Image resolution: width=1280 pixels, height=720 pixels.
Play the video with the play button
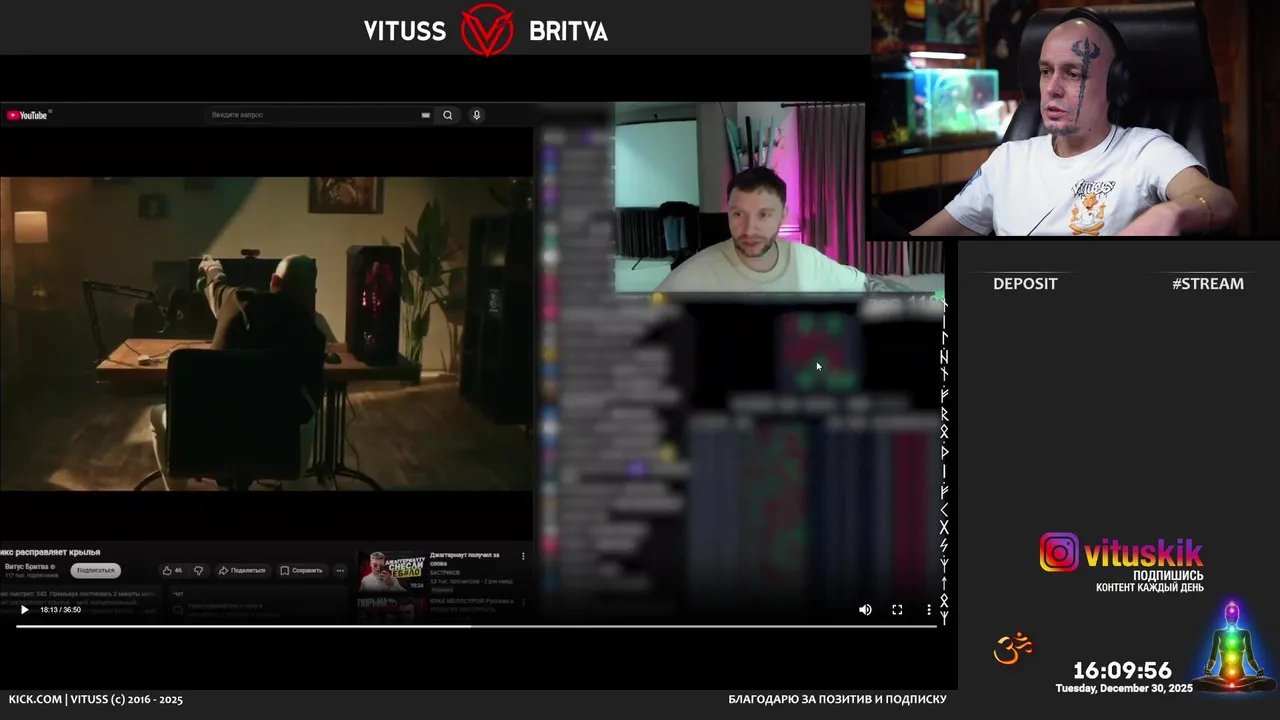(x=24, y=610)
